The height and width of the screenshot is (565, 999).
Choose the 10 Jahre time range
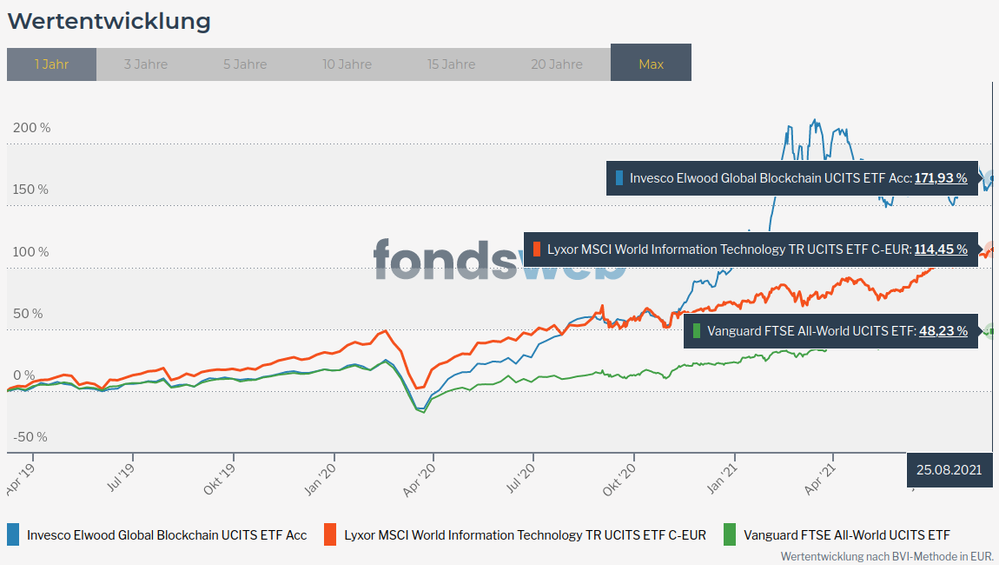[x=347, y=64]
